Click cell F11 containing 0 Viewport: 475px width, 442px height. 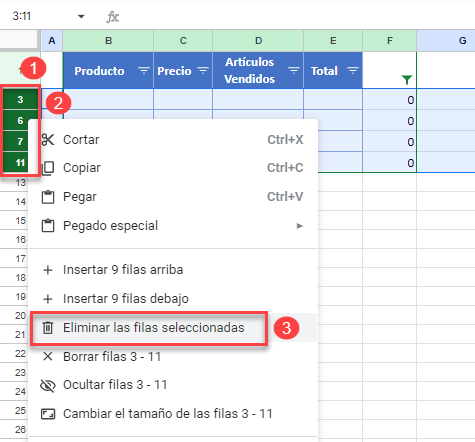389,162
